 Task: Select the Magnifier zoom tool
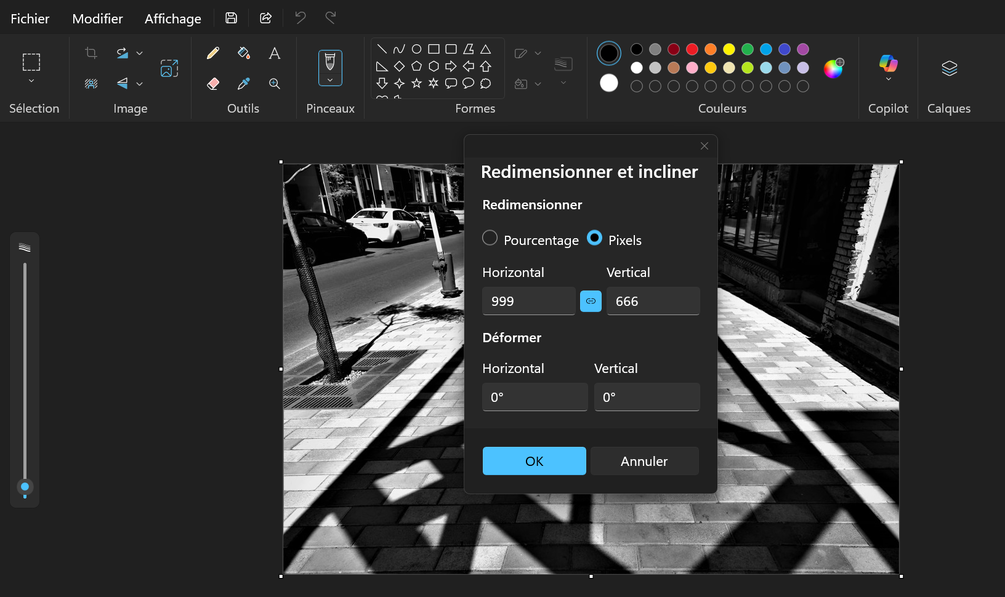click(274, 83)
